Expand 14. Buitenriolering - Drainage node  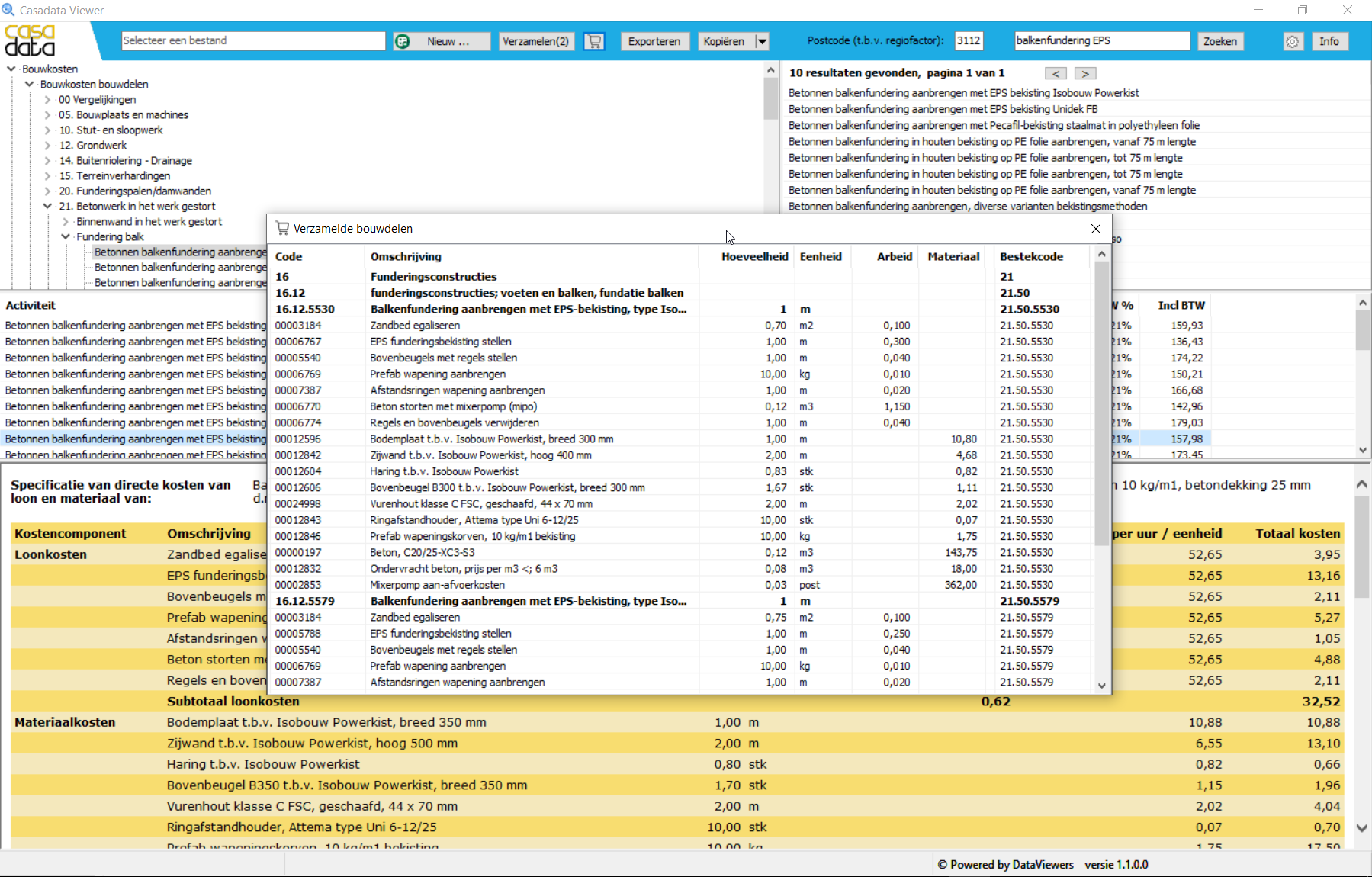[x=47, y=160]
